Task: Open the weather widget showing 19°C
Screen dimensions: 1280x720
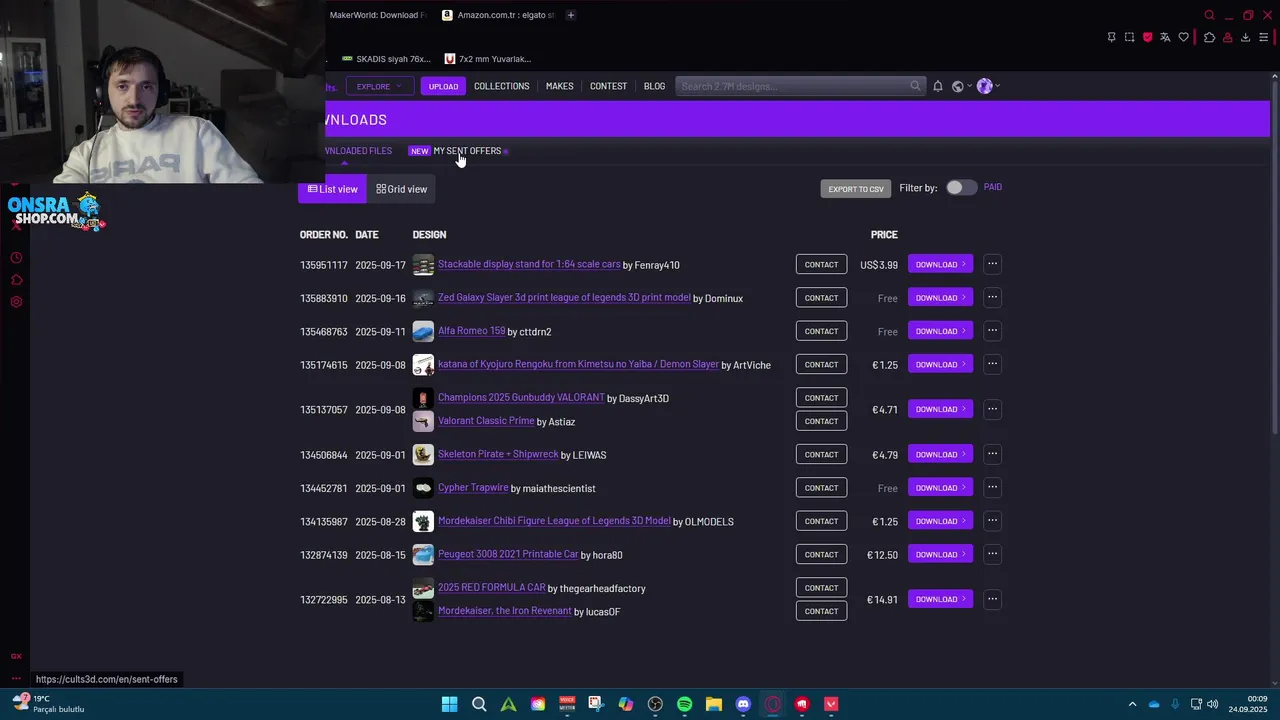Action: tap(48, 704)
